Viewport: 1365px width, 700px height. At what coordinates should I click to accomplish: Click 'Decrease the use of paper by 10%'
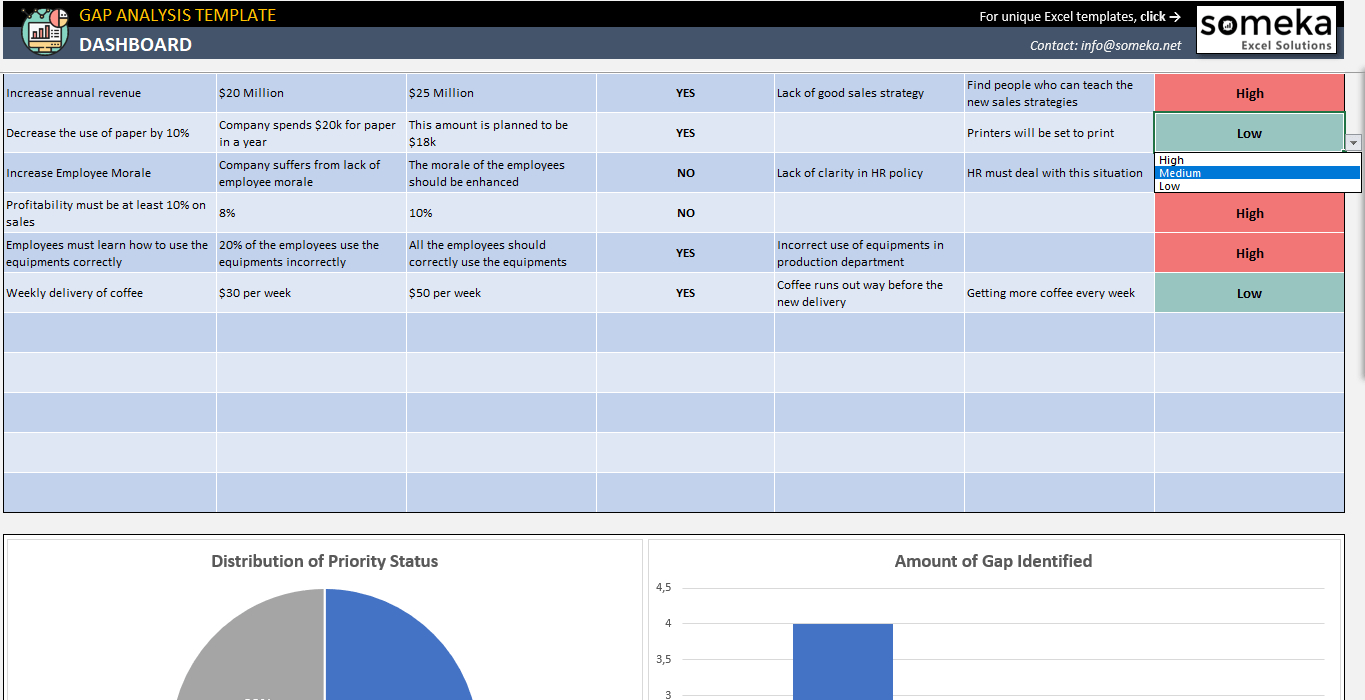(x=110, y=133)
